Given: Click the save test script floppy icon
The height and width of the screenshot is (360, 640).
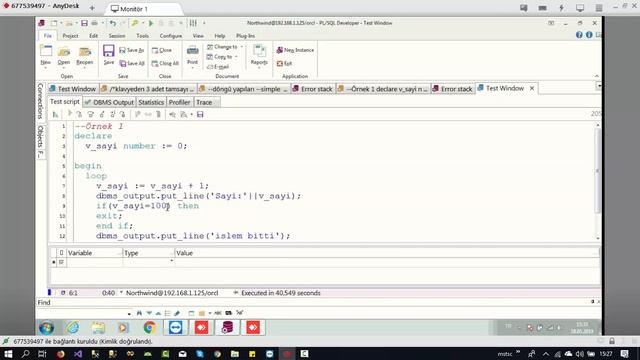Looking at the screenshot, I should pos(200,114).
